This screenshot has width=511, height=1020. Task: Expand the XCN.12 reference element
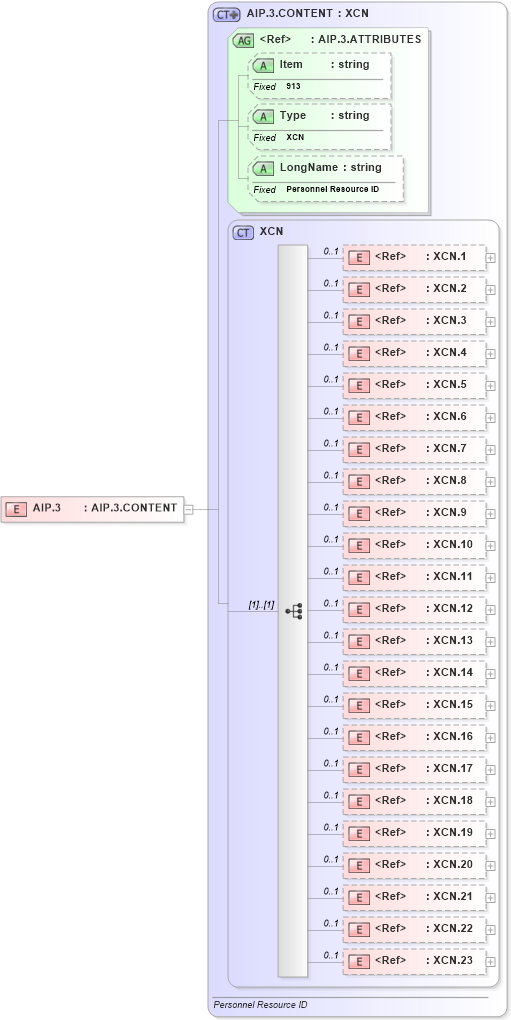click(490, 610)
